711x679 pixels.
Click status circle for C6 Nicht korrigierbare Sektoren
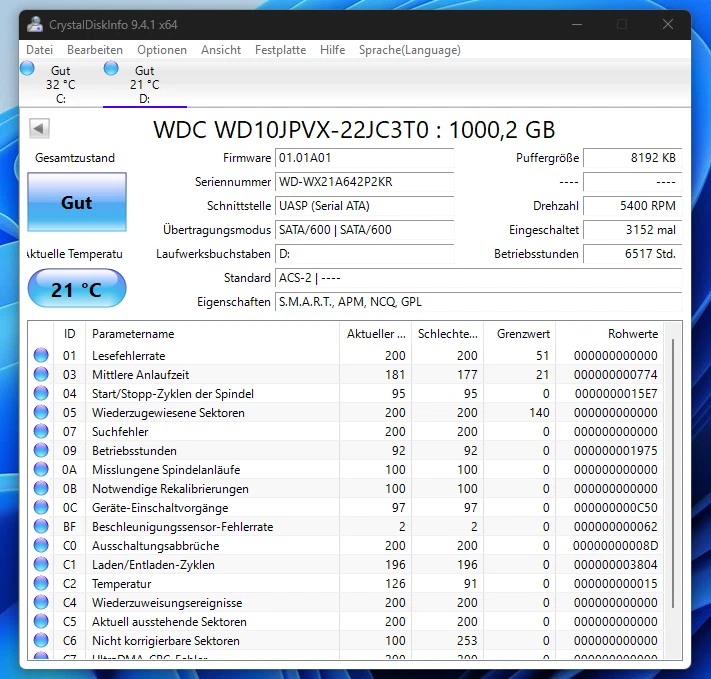click(41, 640)
